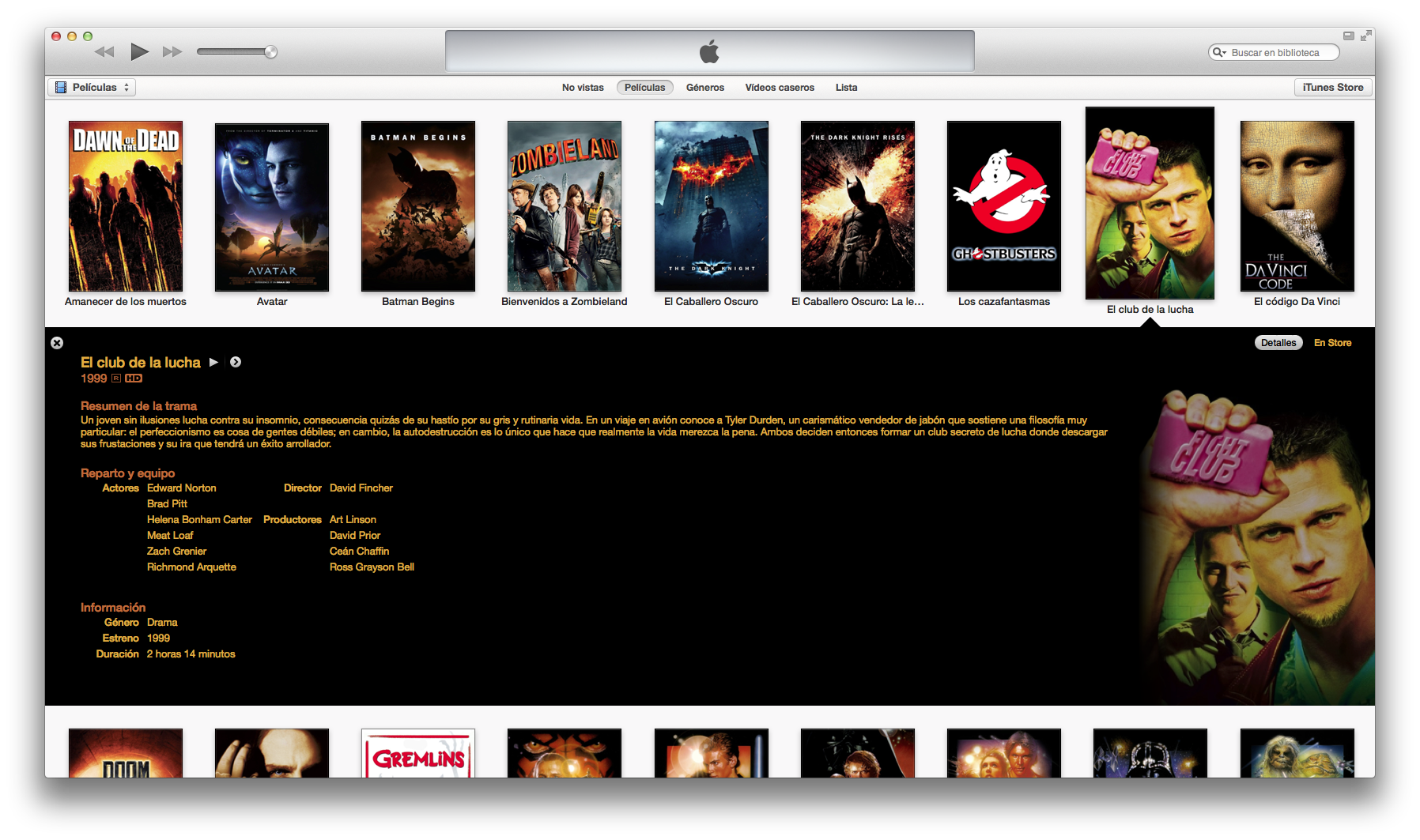Close the movie details panel
This screenshot has width=1420, height=840.
[57, 343]
